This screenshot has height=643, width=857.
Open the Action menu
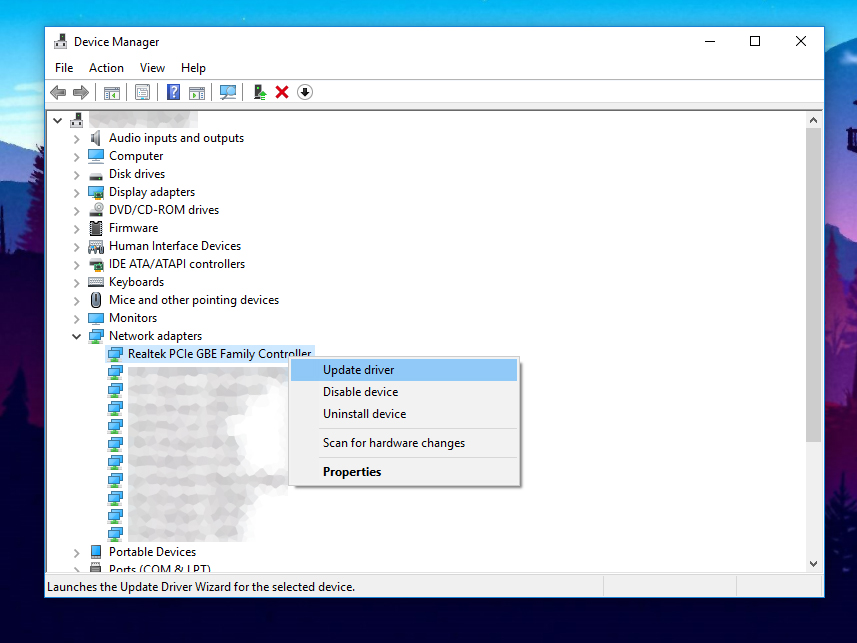click(105, 67)
